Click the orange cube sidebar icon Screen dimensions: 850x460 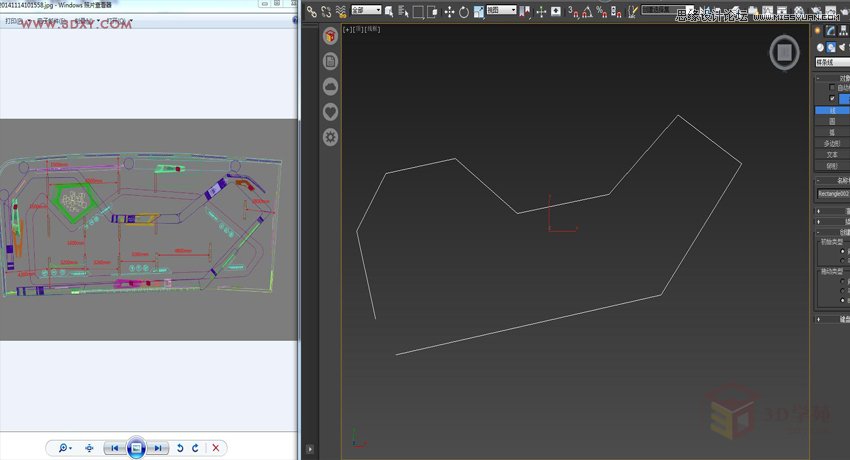(x=331, y=37)
